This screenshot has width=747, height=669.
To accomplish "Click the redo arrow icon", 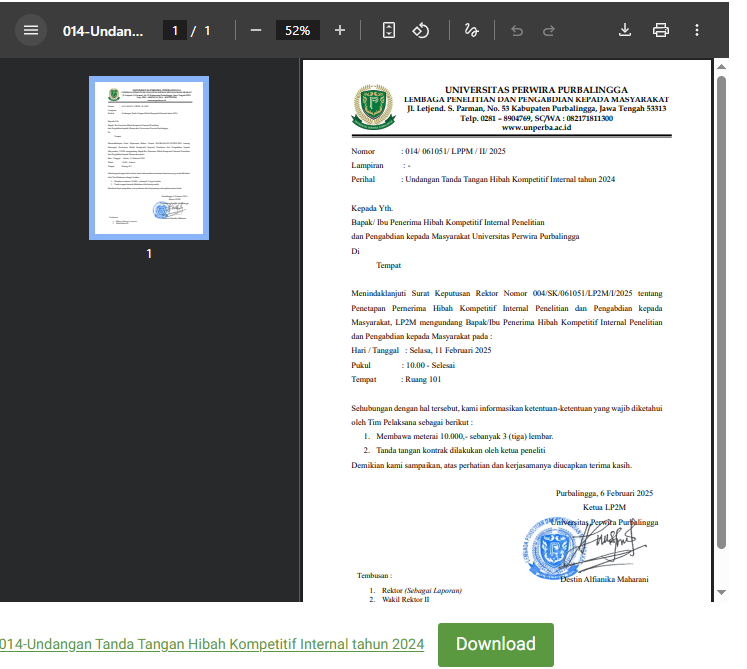I will (x=549, y=30).
